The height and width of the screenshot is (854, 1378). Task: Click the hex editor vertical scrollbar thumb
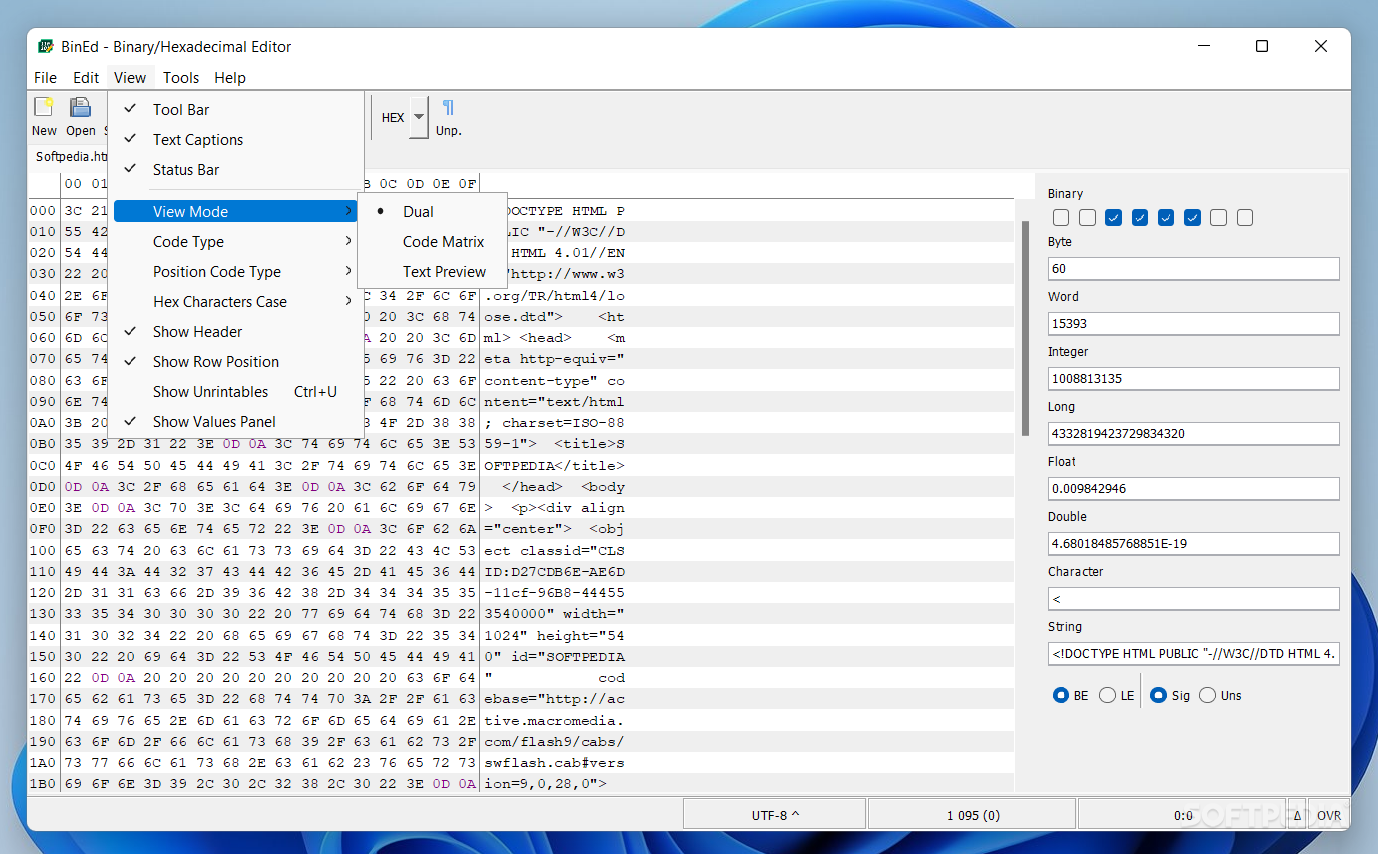(x=1025, y=328)
